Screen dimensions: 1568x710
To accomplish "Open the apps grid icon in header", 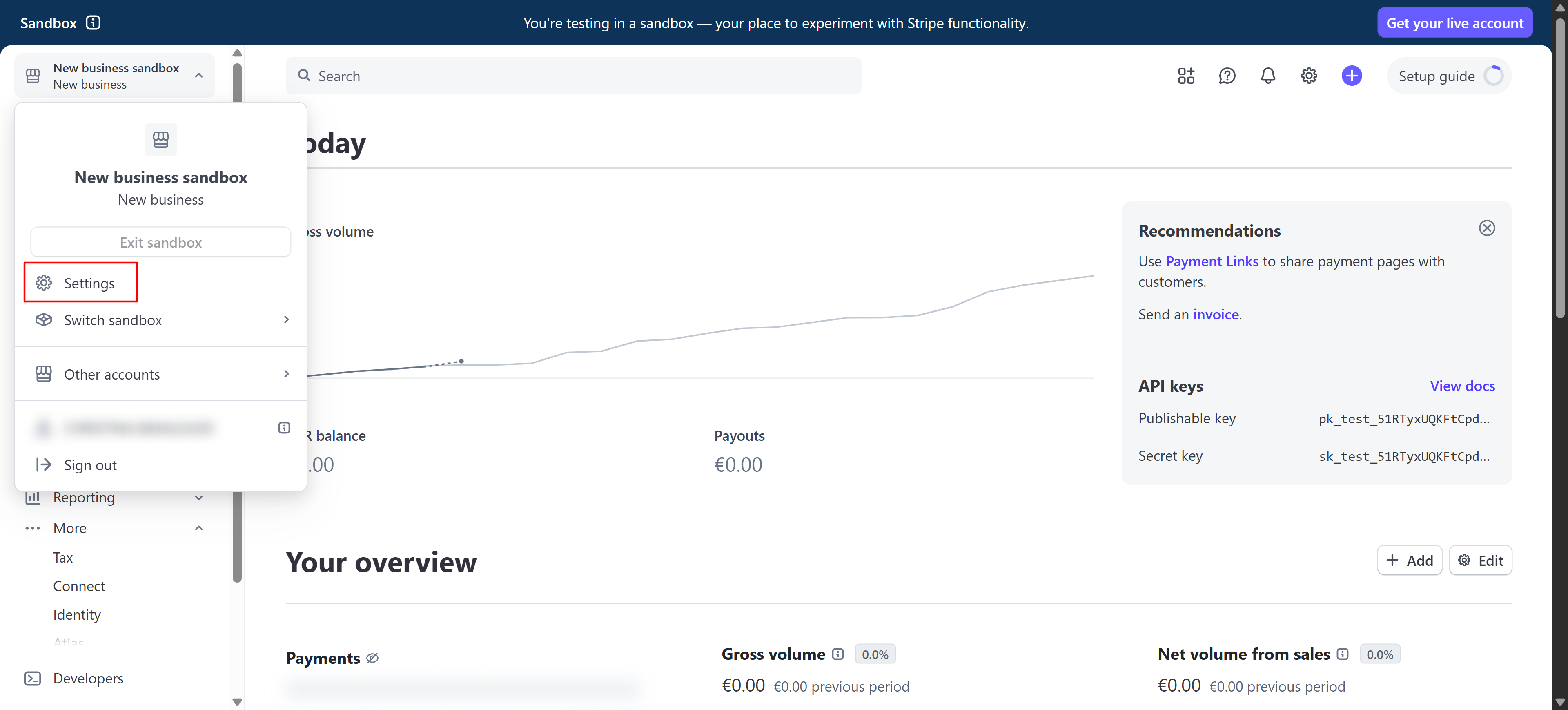I will 1186,76.
